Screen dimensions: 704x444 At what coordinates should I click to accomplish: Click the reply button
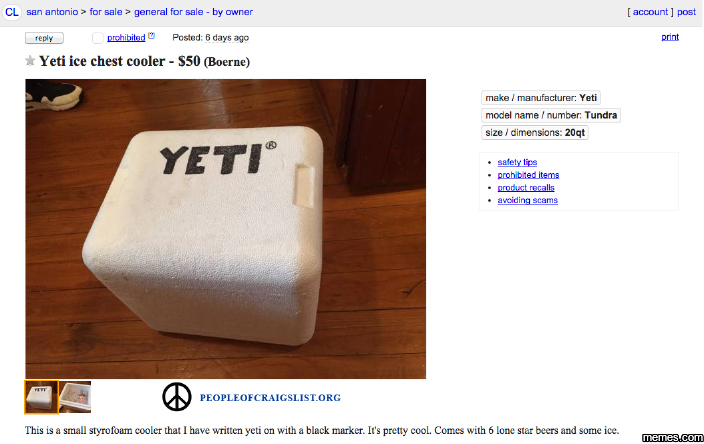tap(44, 38)
